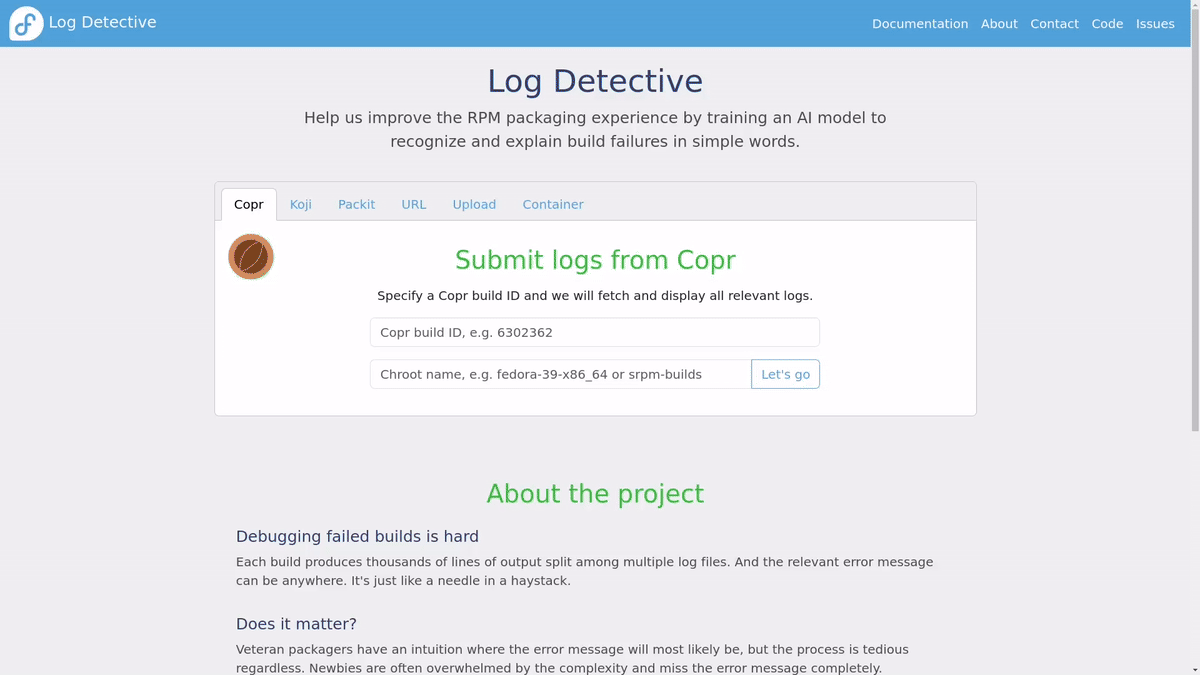
Task: Click the Submit logs from Copr heading
Action: (595, 260)
